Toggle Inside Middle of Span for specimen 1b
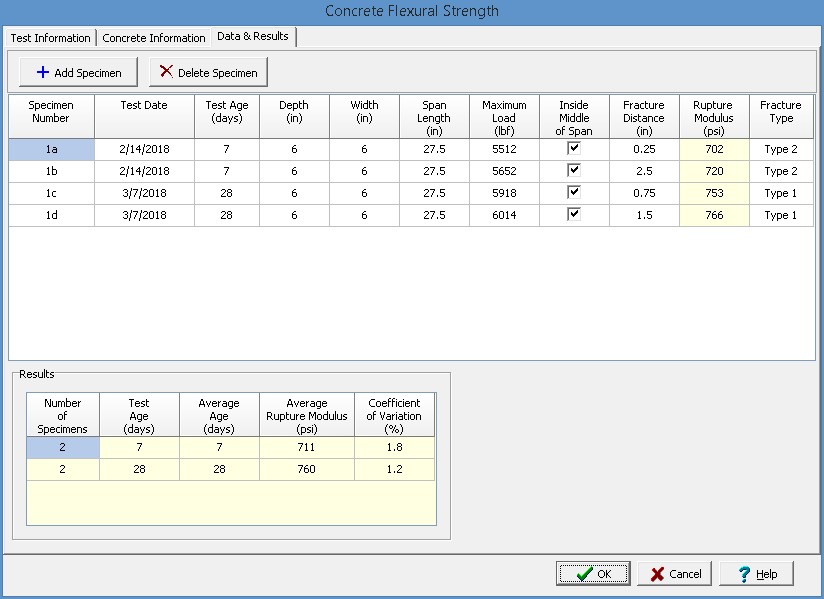824x599 pixels. point(574,170)
